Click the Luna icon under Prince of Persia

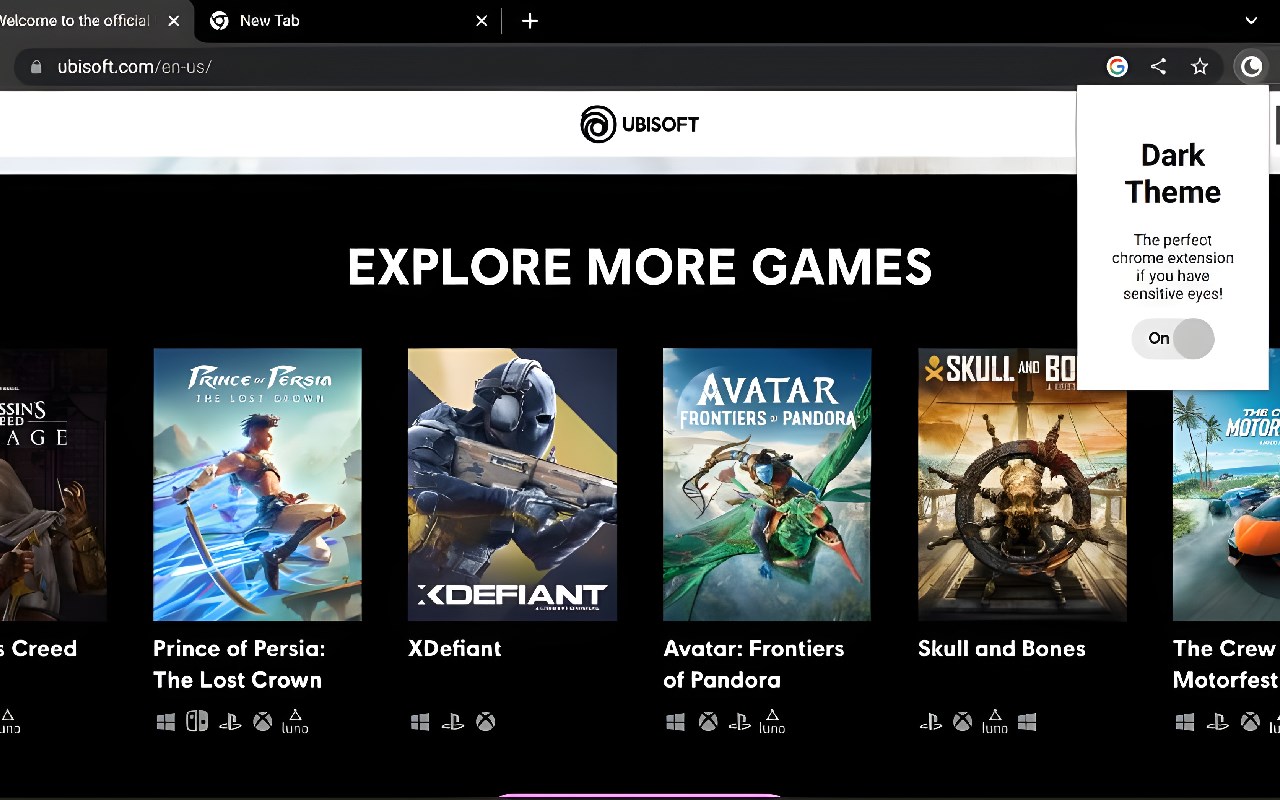[296, 721]
